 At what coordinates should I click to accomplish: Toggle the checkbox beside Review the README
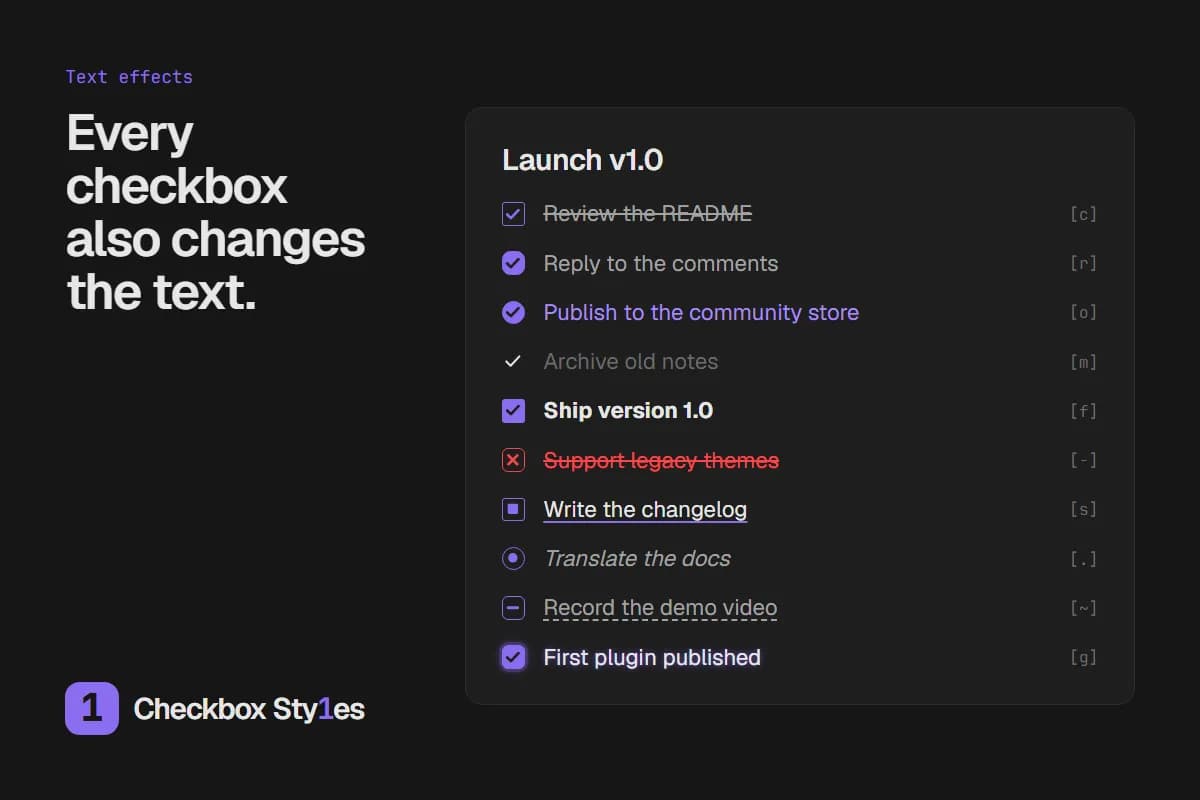(513, 214)
